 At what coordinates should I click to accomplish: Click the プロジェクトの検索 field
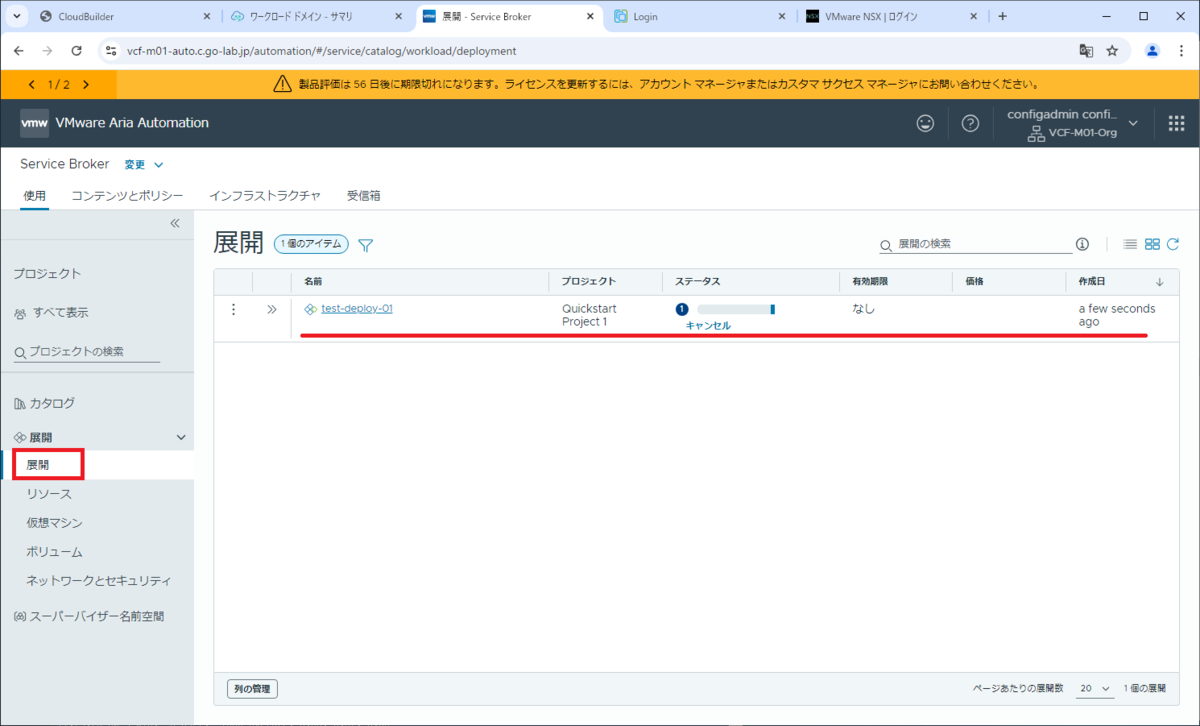point(87,351)
